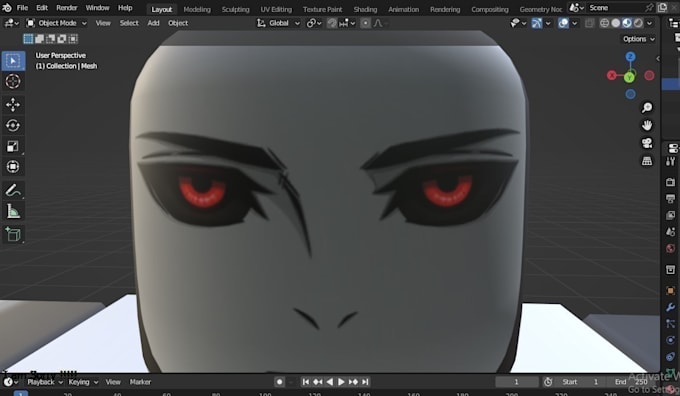Viewport: 680px width, 396px height.
Task: Toggle viewport overlays visibility
Action: (563, 23)
